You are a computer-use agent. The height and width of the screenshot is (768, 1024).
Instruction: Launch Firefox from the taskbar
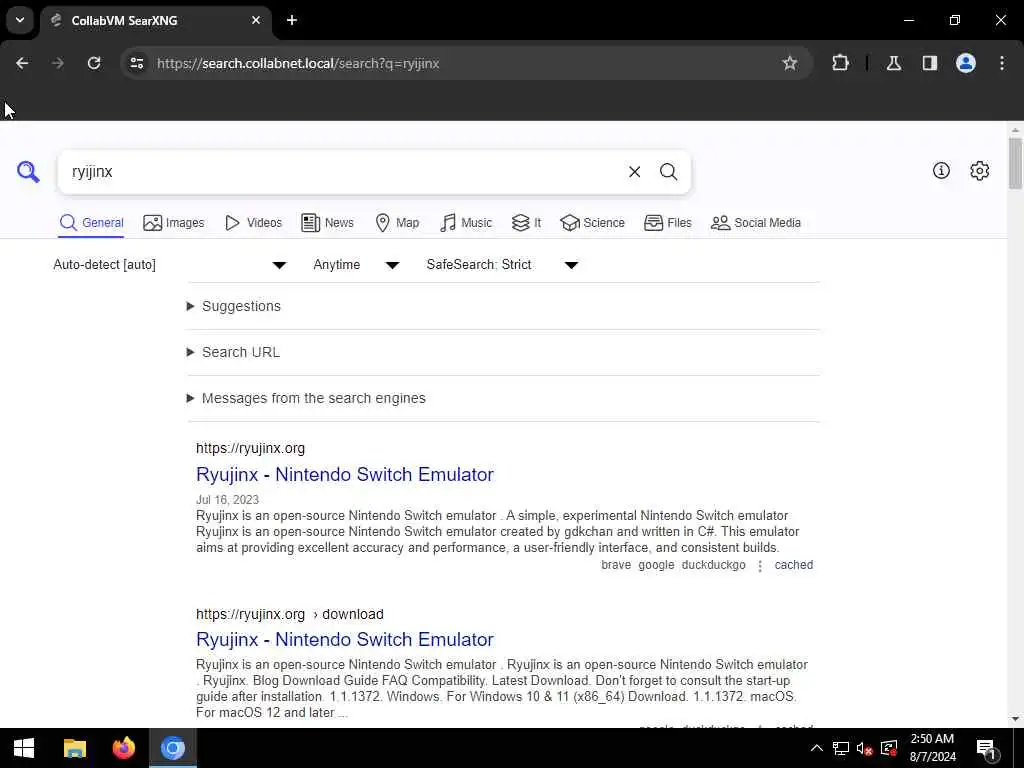point(123,748)
